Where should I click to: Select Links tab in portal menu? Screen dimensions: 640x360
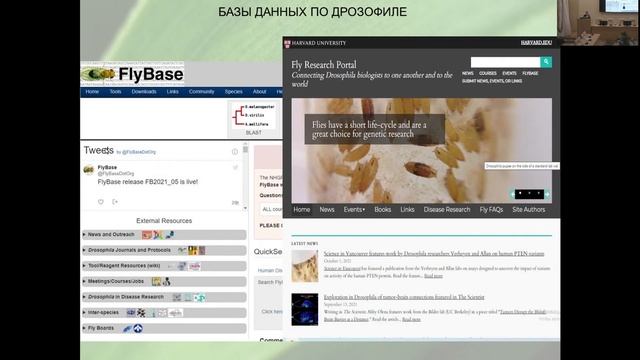click(x=407, y=210)
